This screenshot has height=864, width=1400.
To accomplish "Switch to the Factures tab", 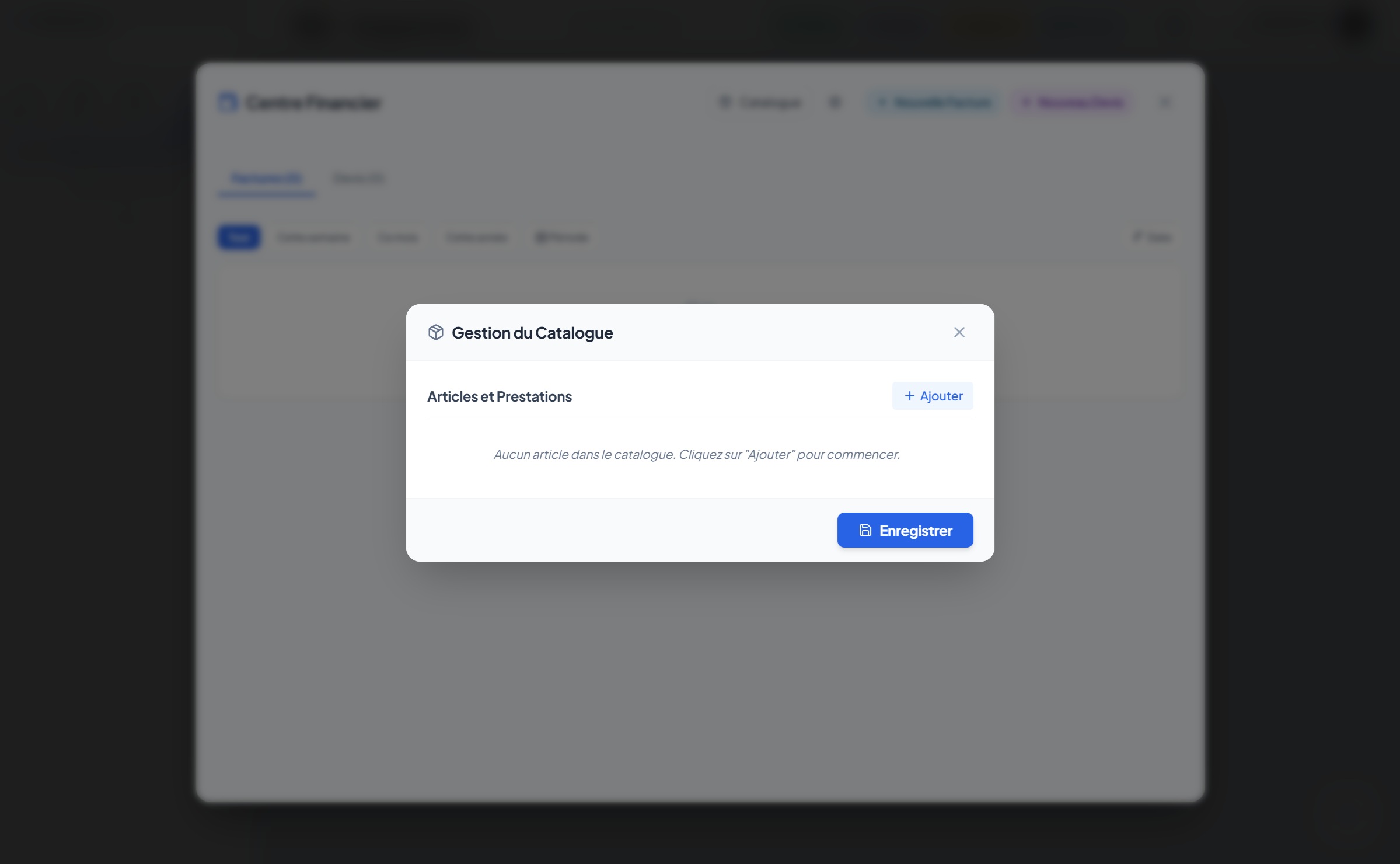I will point(267,178).
